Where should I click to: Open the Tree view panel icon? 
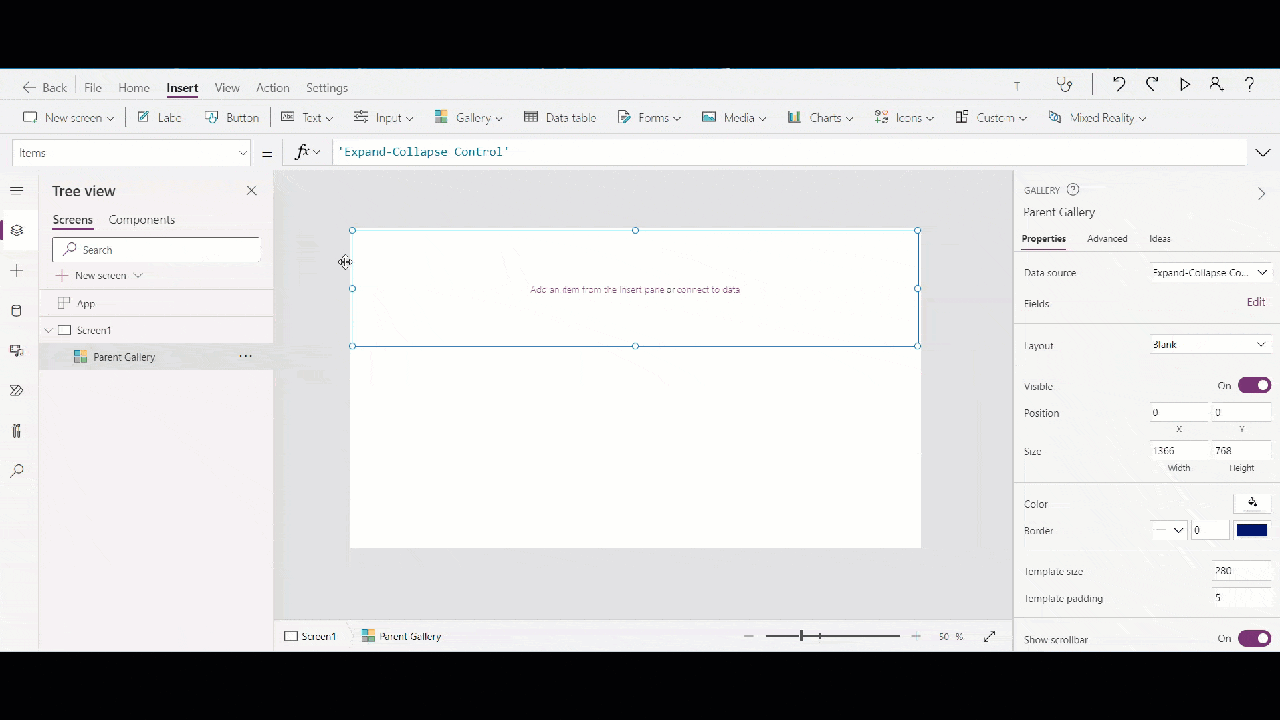(x=16, y=230)
